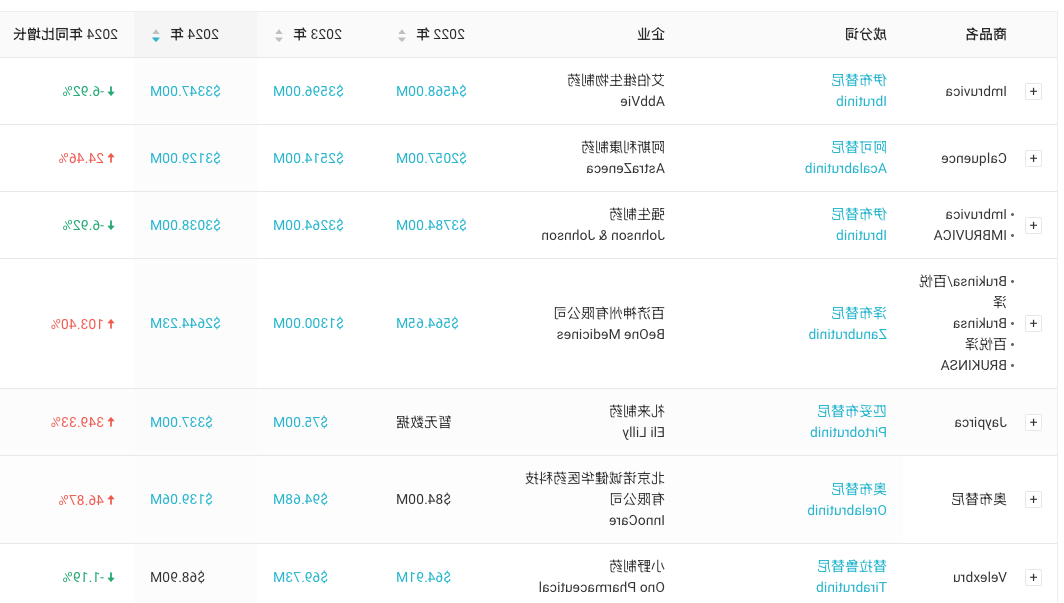Select the 阿斯利康制药 AstraZeneca company cell
Image resolution: width=1064 pixels, height=603 pixels.
(623, 158)
